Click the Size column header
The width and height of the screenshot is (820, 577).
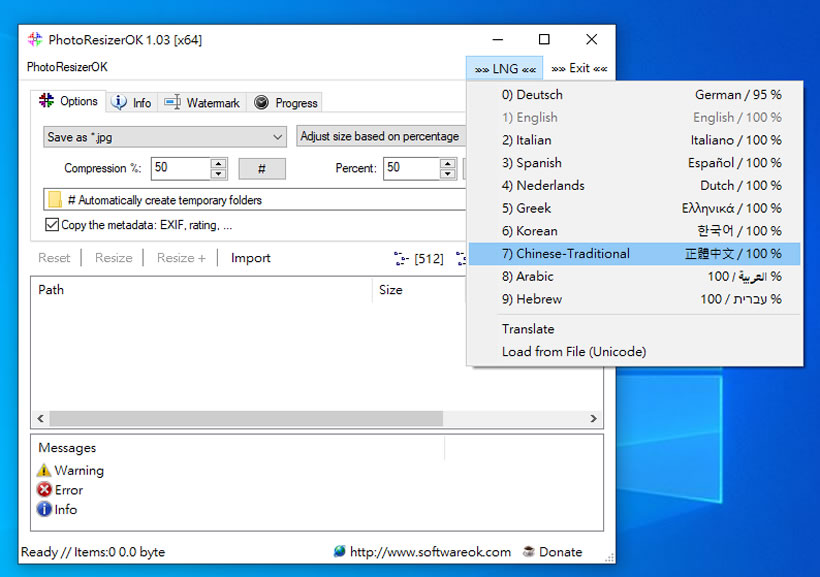point(419,290)
